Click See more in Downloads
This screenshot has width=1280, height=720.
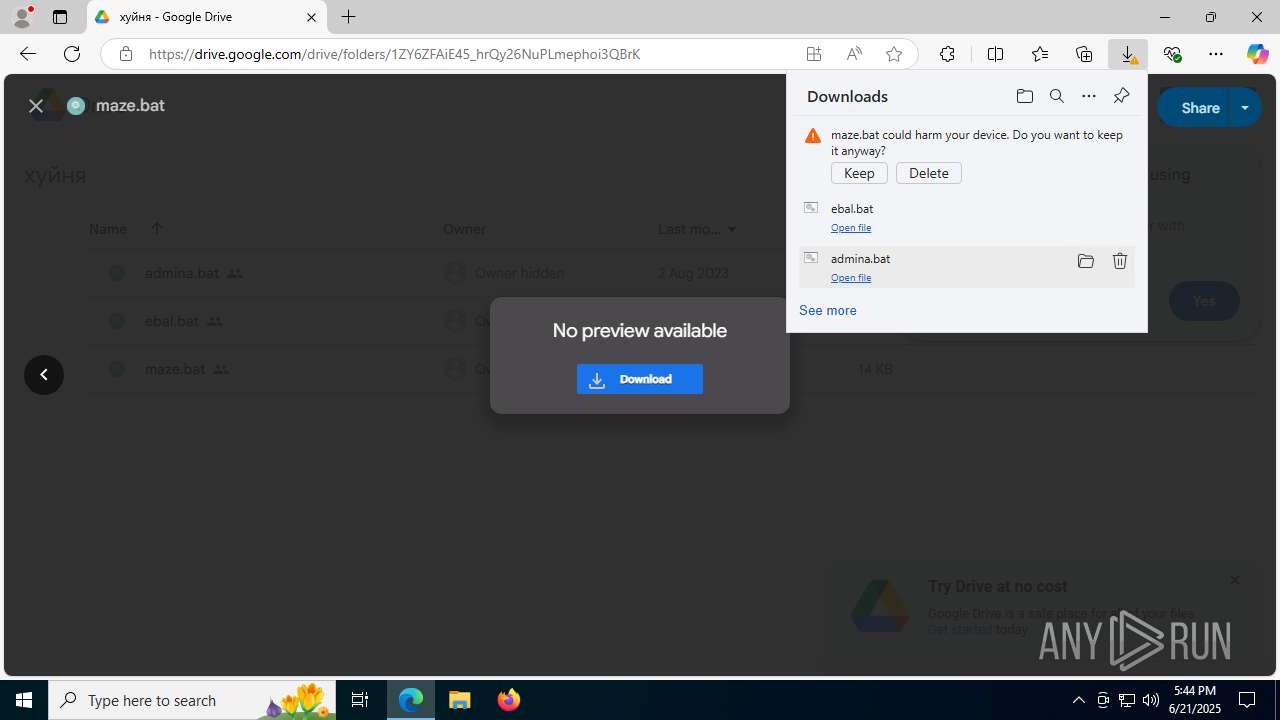828,310
